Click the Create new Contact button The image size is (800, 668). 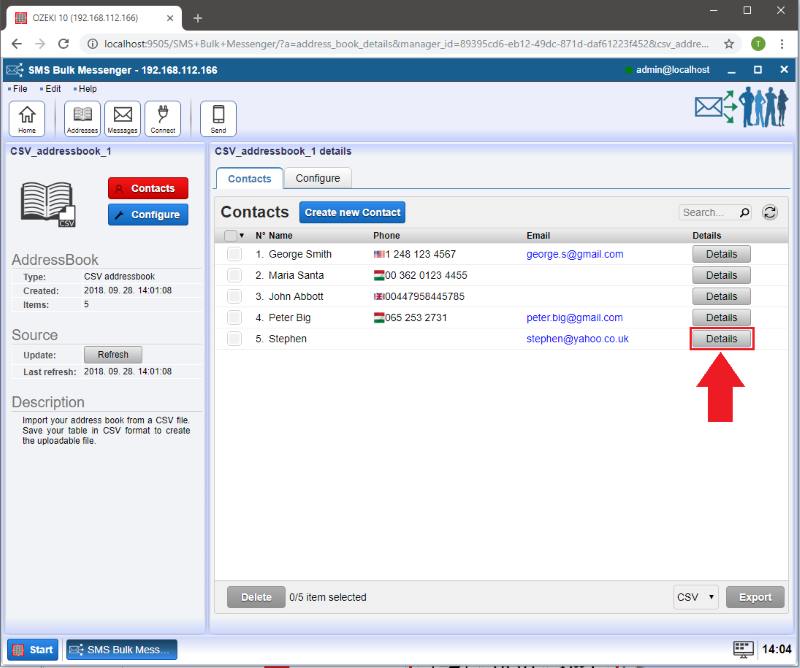tap(352, 212)
